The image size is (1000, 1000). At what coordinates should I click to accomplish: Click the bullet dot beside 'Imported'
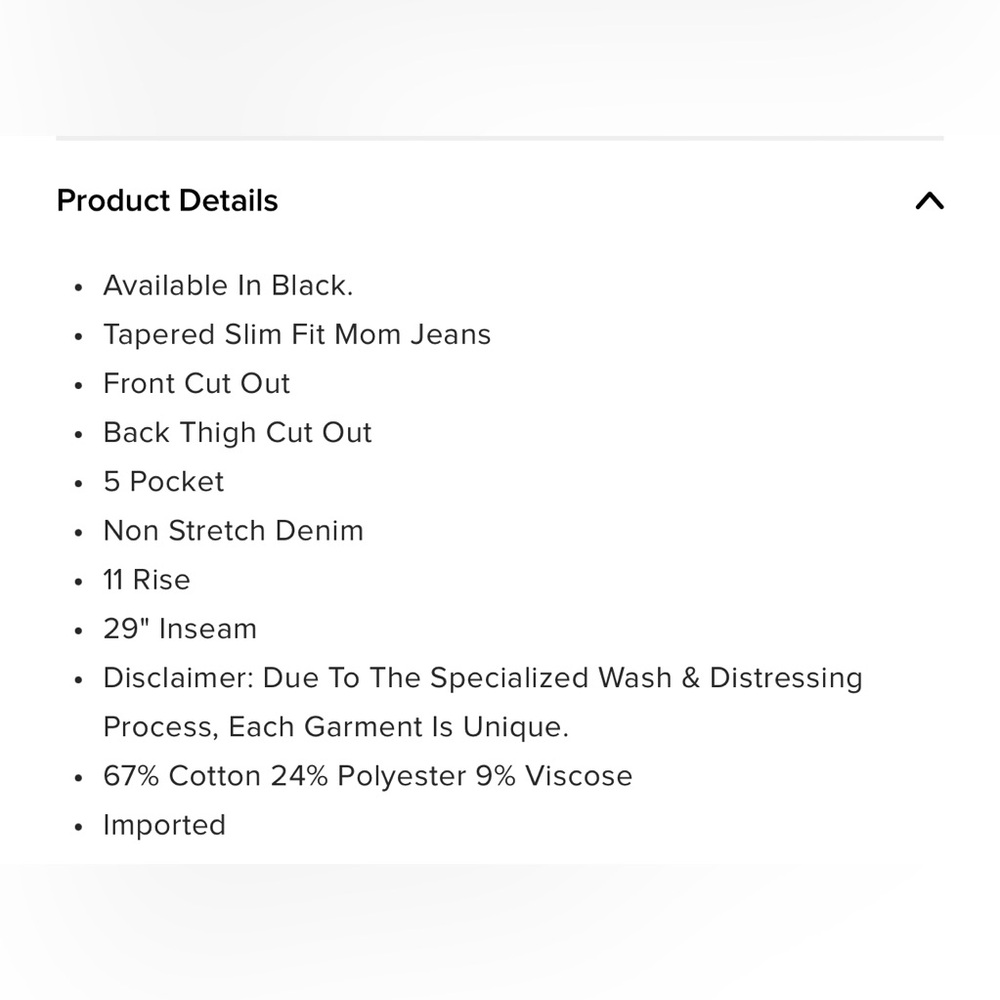(78, 827)
